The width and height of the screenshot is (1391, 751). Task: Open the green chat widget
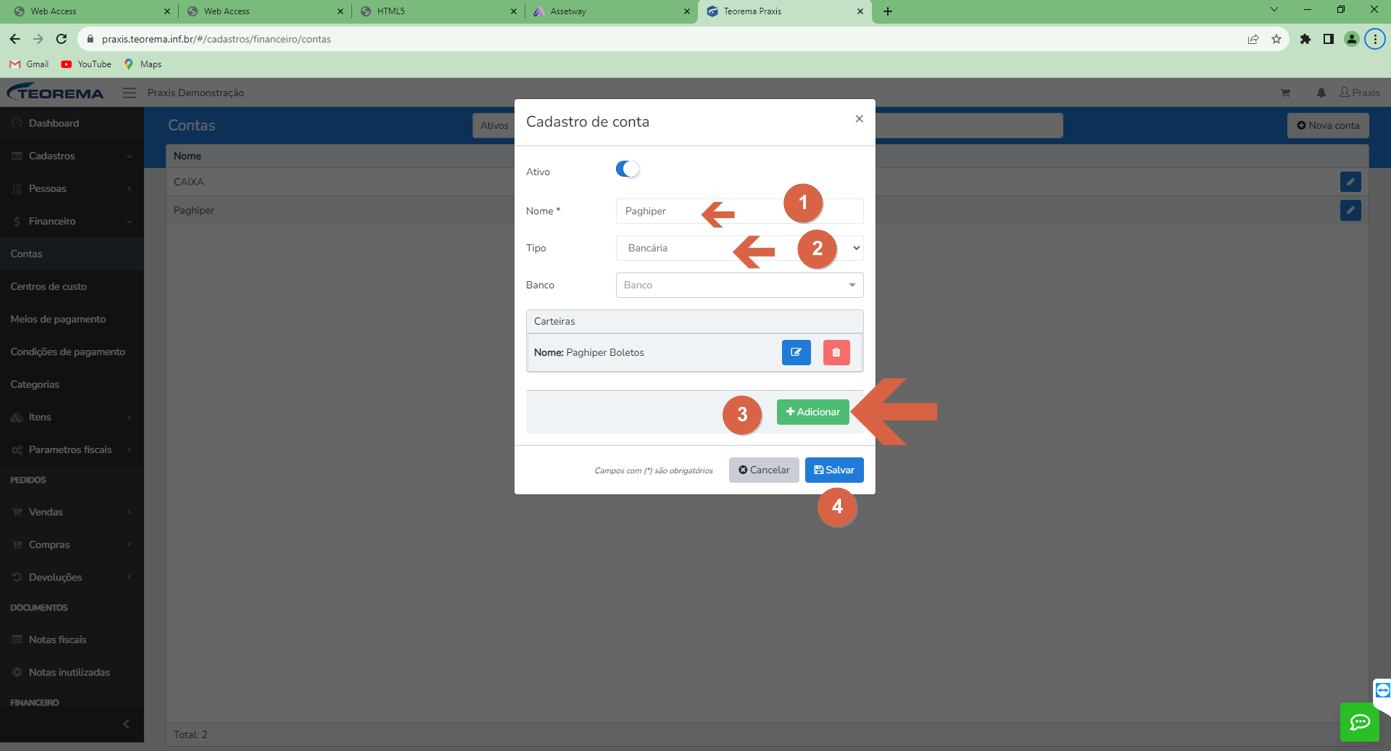[1360, 722]
